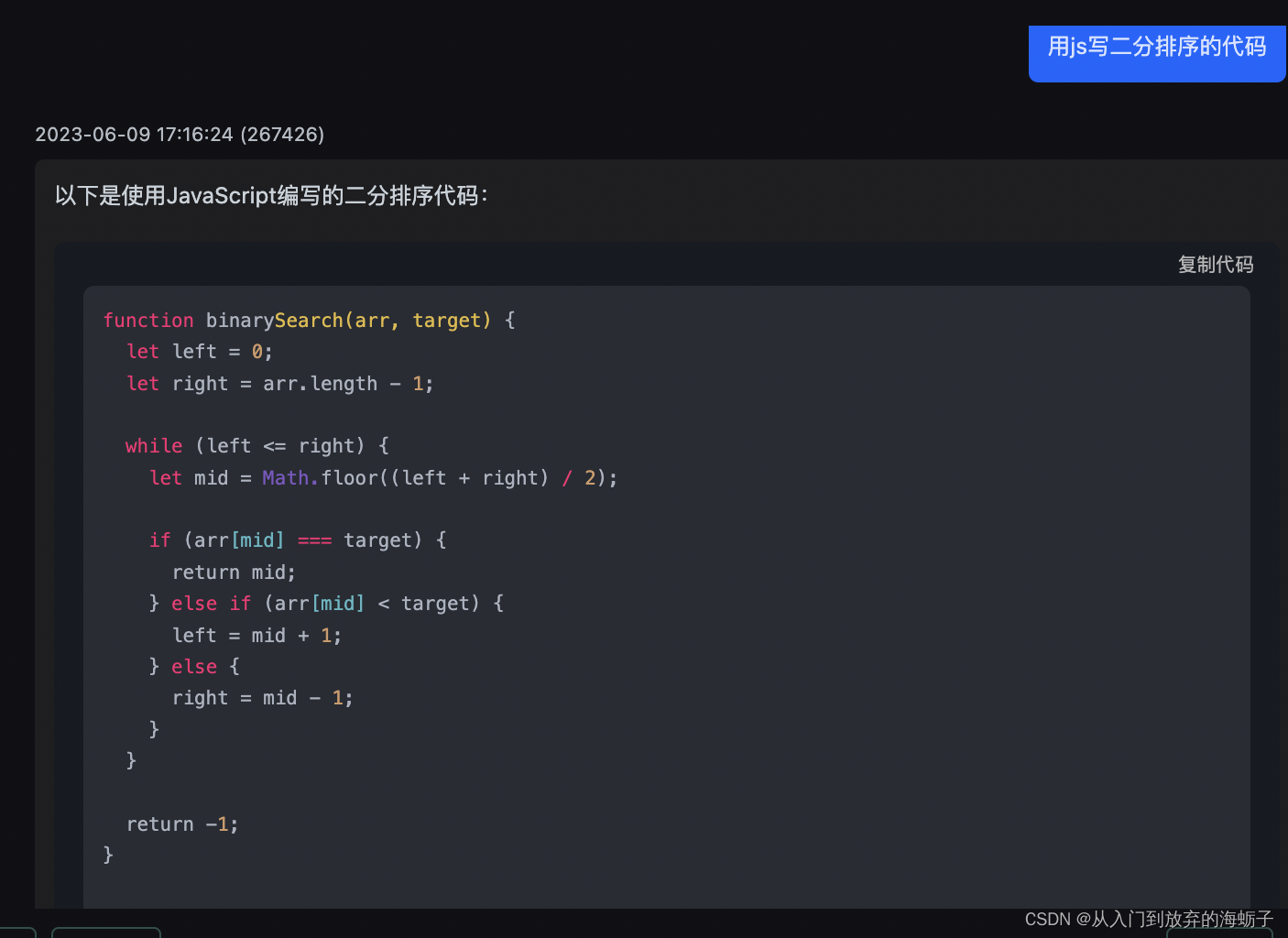The width and height of the screenshot is (1288, 938).
Task: Click the intro line 以下是使用JavaScript编写的二分排序代码
Action: pyautogui.click(x=271, y=196)
